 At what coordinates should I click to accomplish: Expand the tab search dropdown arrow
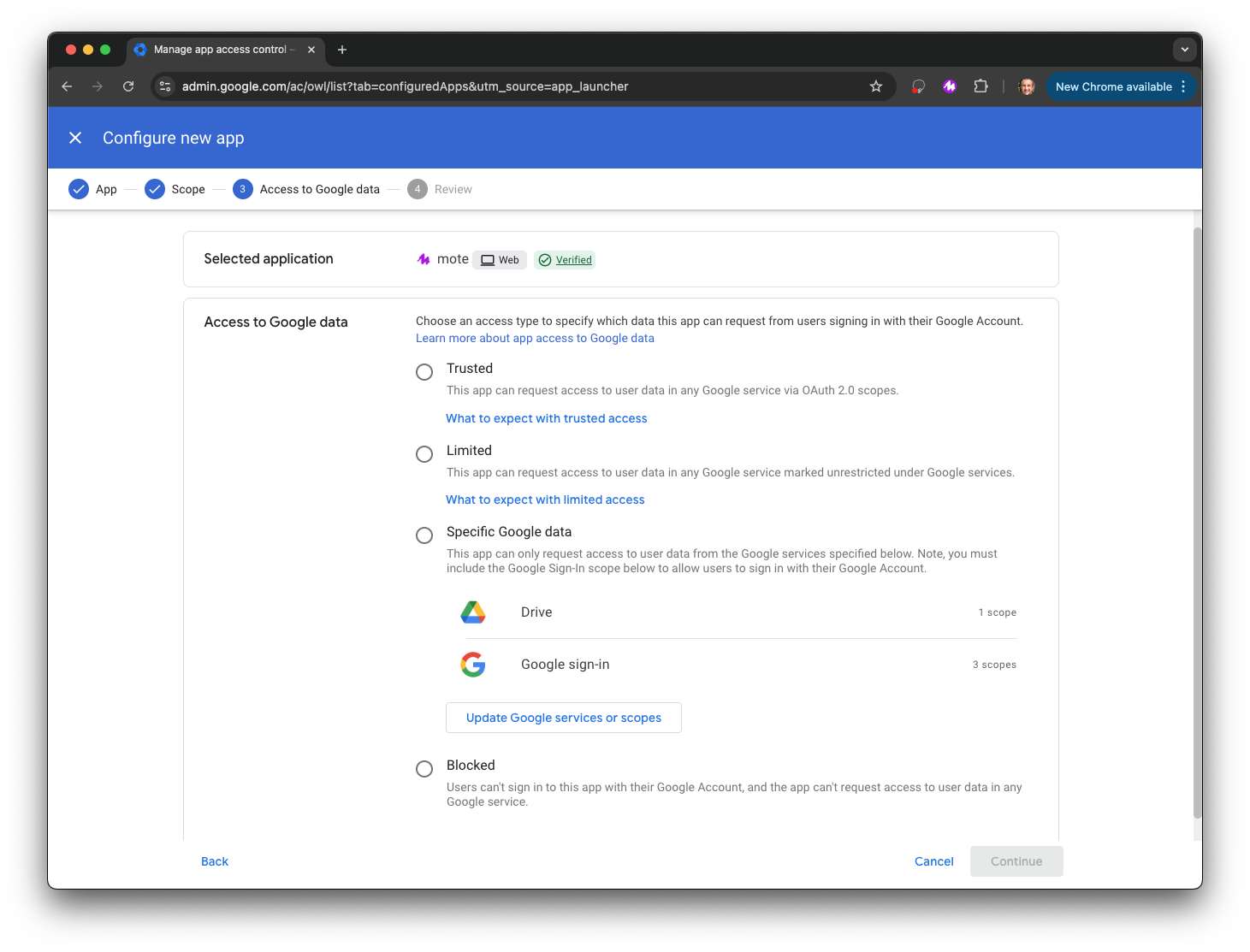[x=1185, y=50]
